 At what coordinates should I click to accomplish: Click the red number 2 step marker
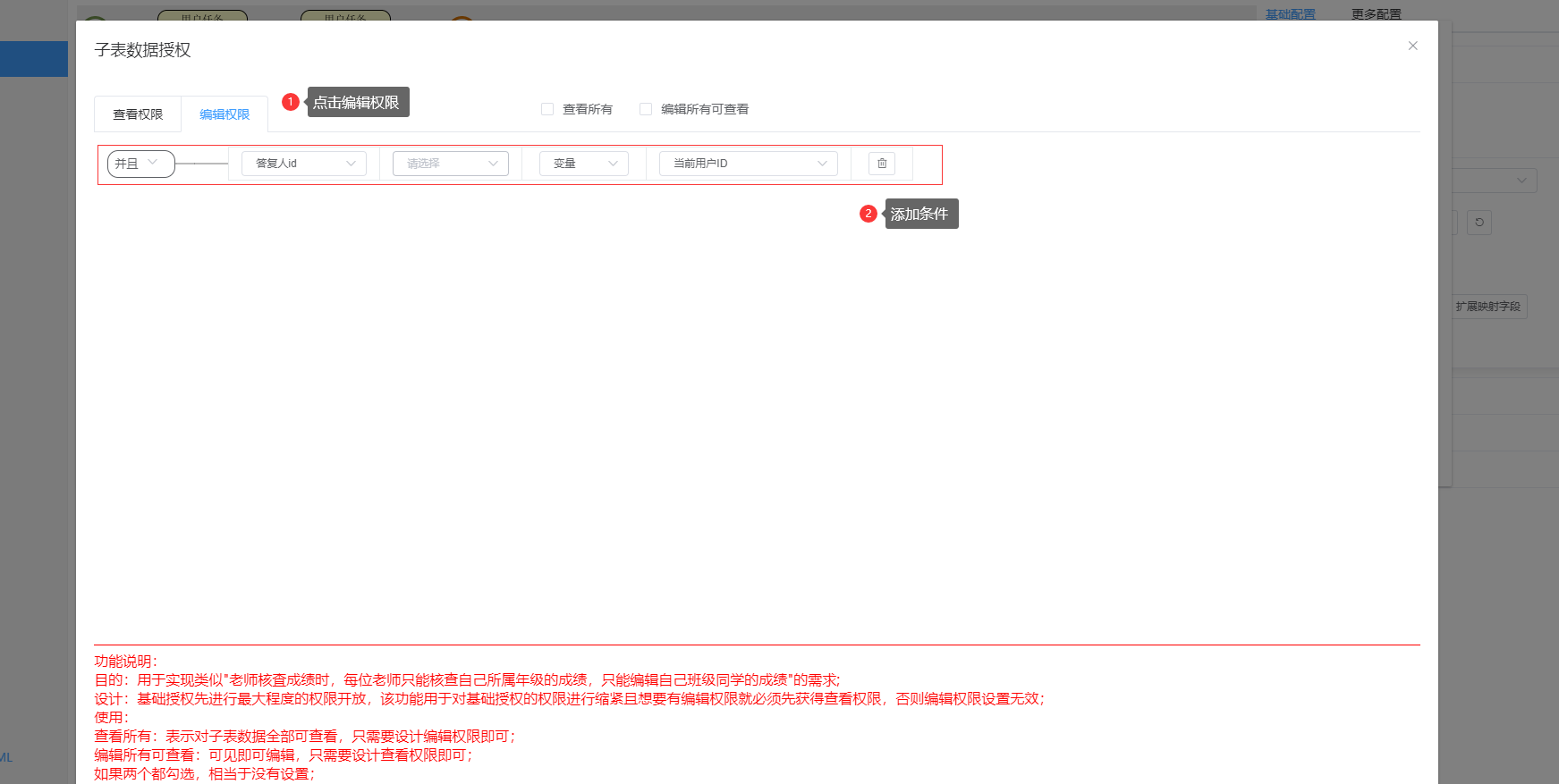click(x=868, y=214)
